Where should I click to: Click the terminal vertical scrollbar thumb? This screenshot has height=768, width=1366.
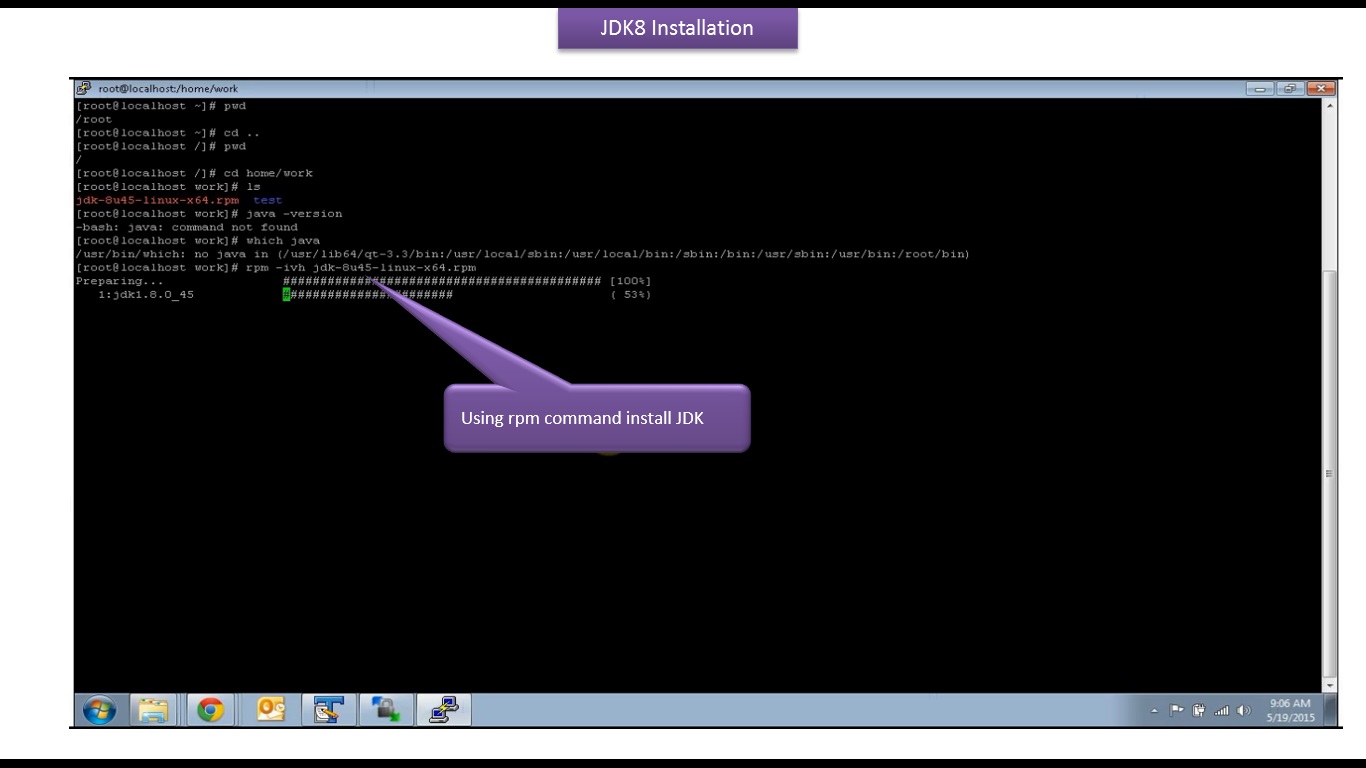[1329, 474]
